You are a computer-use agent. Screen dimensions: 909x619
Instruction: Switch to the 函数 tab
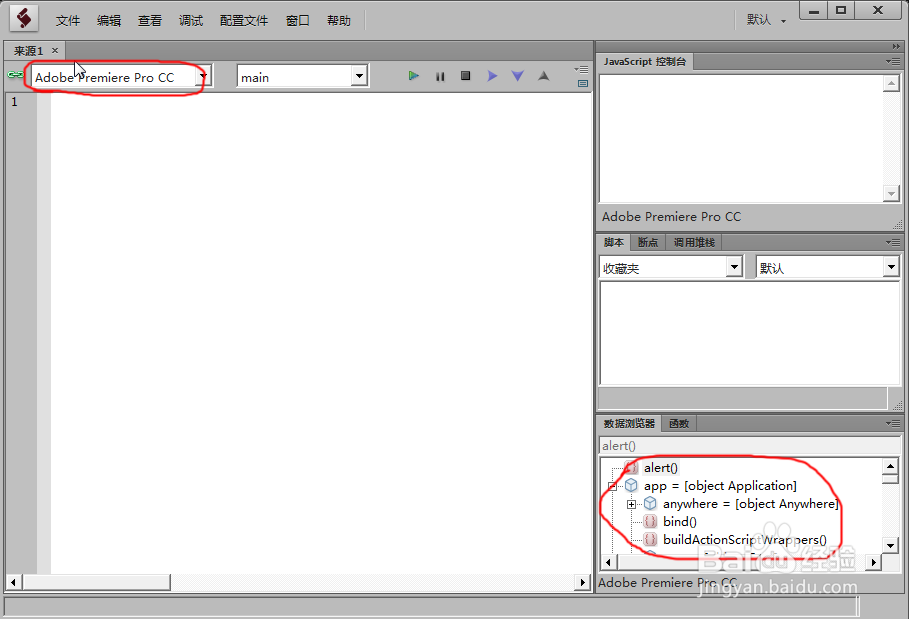679,424
